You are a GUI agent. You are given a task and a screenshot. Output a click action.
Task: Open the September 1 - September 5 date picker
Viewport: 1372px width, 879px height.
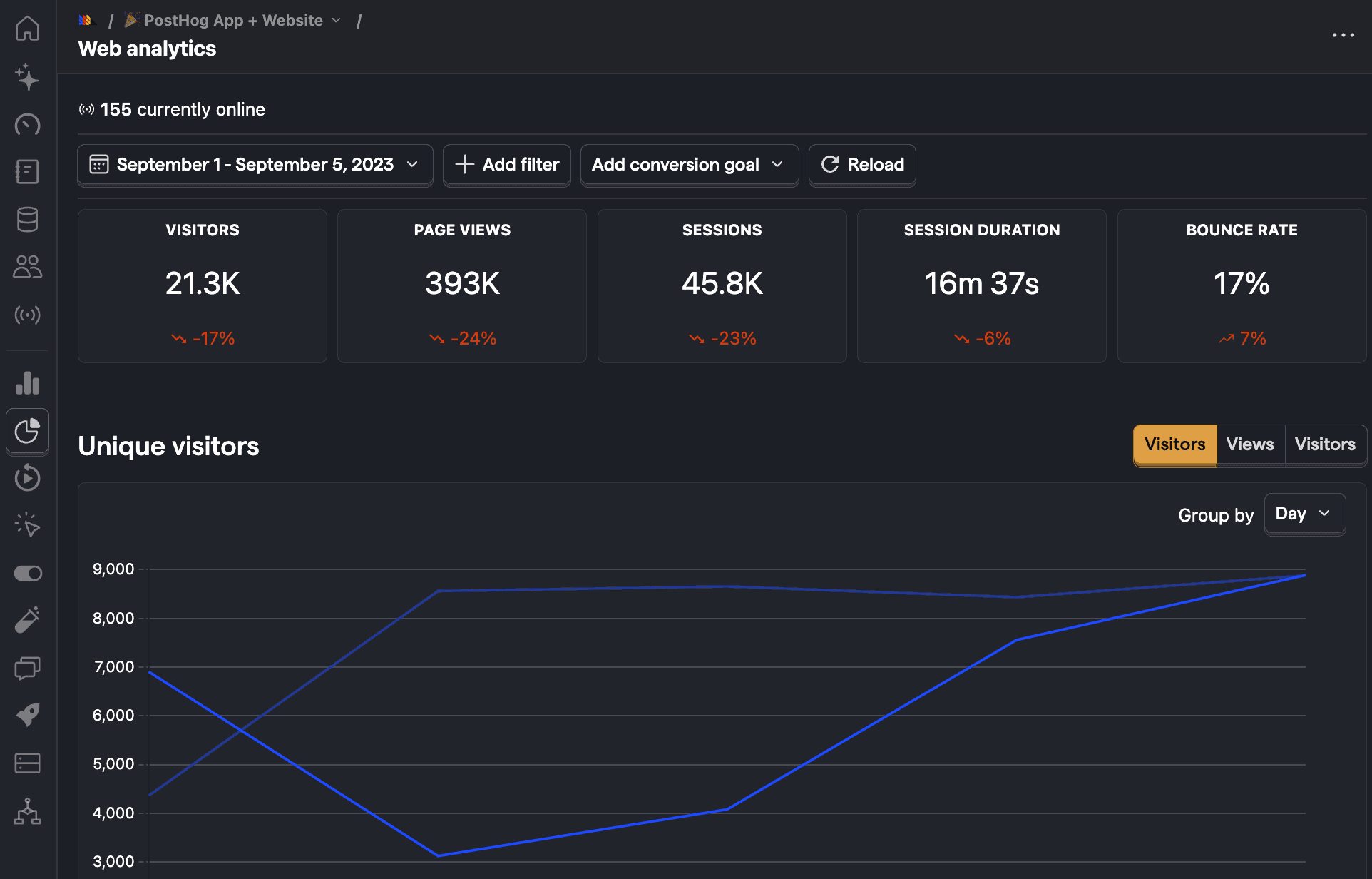pos(255,165)
